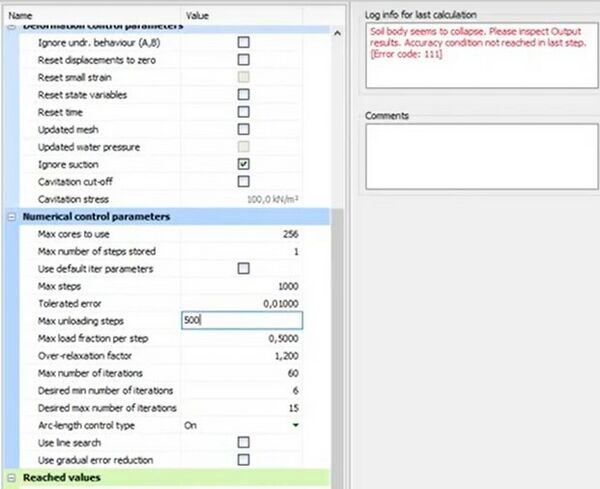Open the Arc-length control type dropdown
Viewport: 600px width, 489px height.
pos(295,425)
